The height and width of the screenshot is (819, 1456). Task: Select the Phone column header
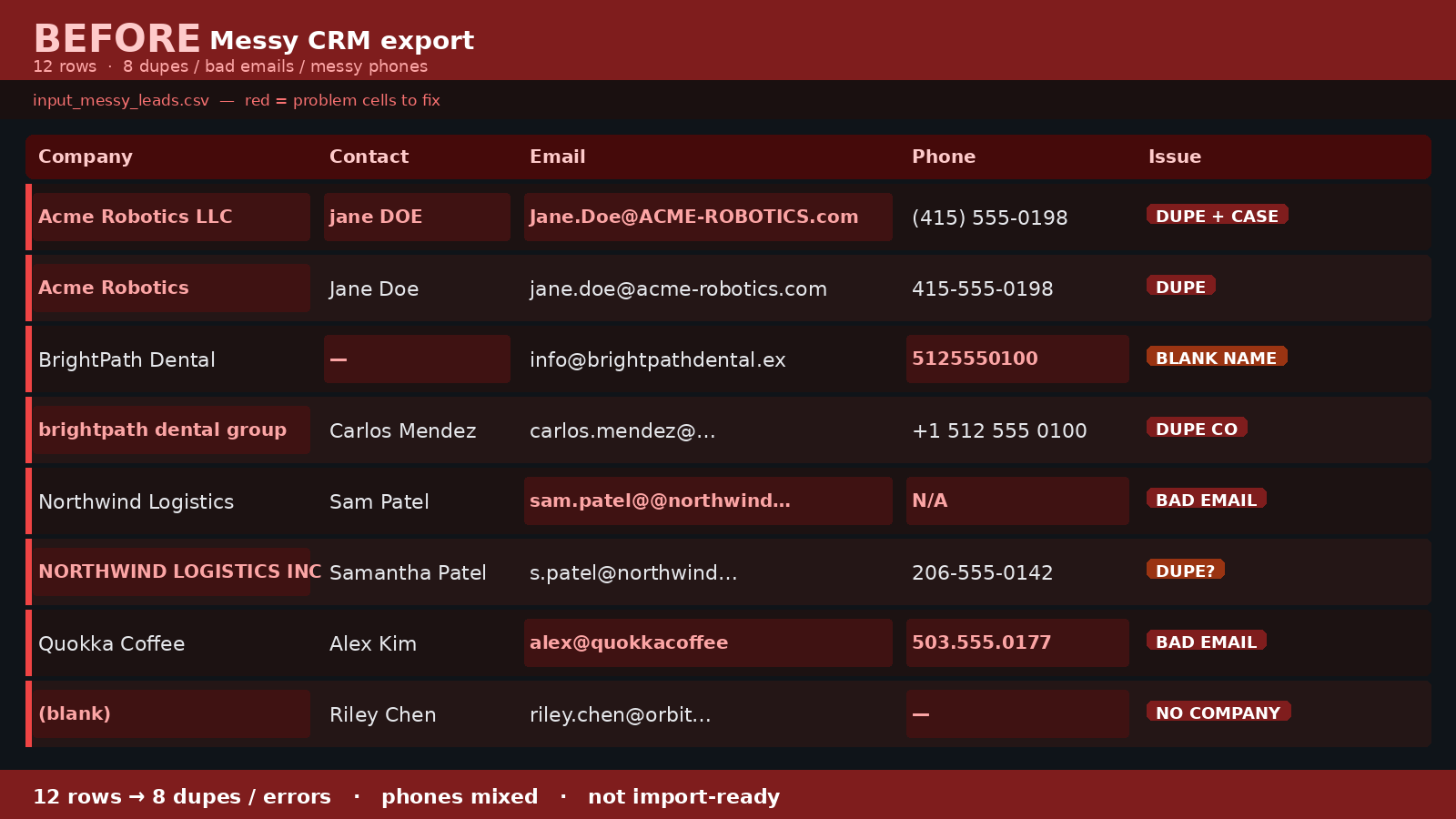click(x=944, y=157)
